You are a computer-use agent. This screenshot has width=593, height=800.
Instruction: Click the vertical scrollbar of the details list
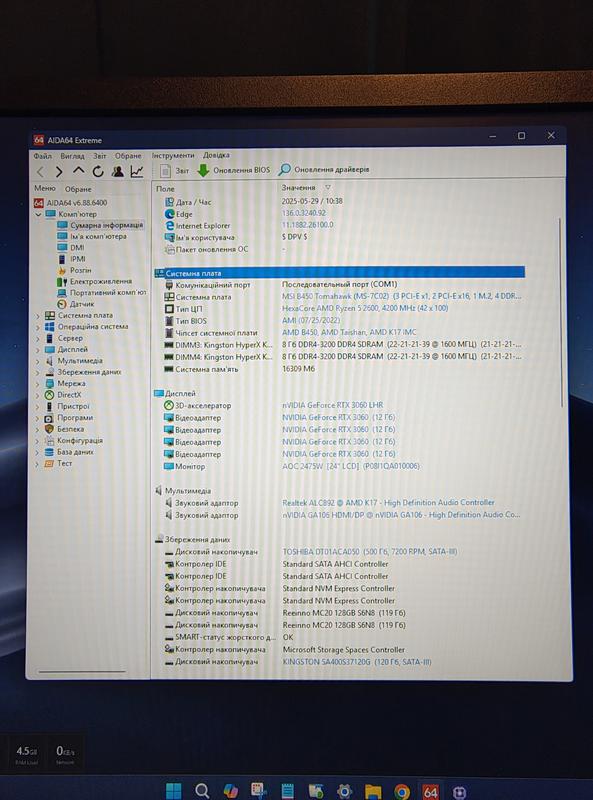point(561,311)
